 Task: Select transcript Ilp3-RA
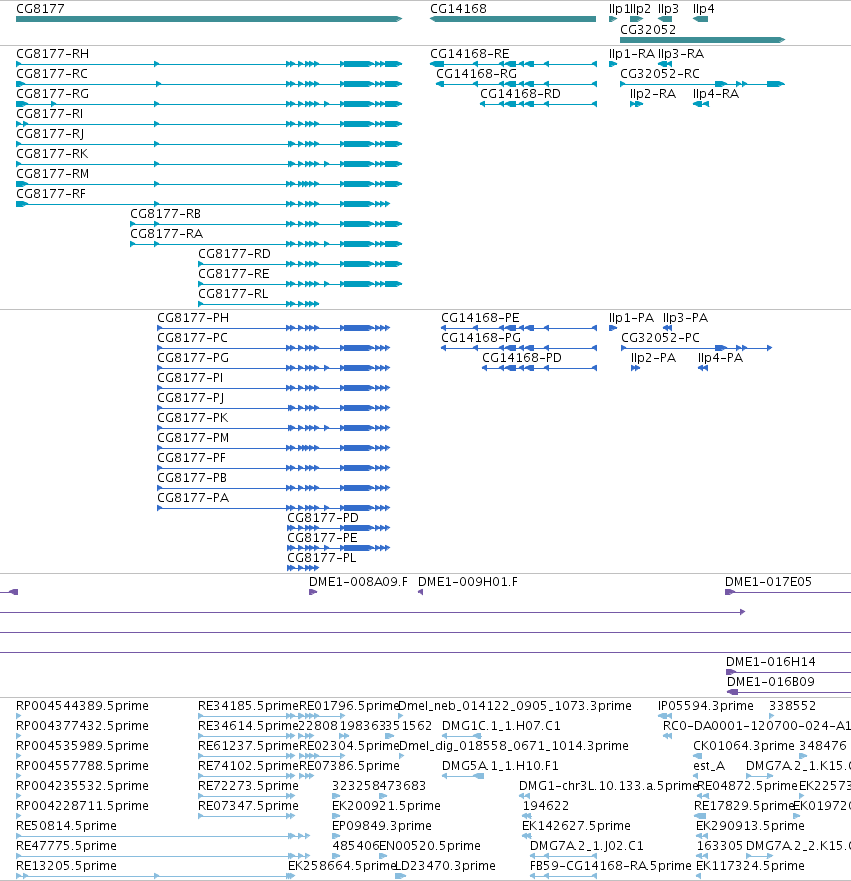pyautogui.click(x=681, y=54)
